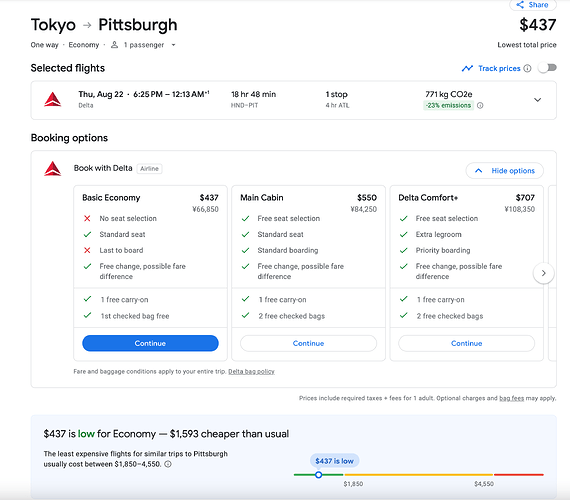Click the red X beside Last to board
The height and width of the screenshot is (500, 570).
point(87,250)
